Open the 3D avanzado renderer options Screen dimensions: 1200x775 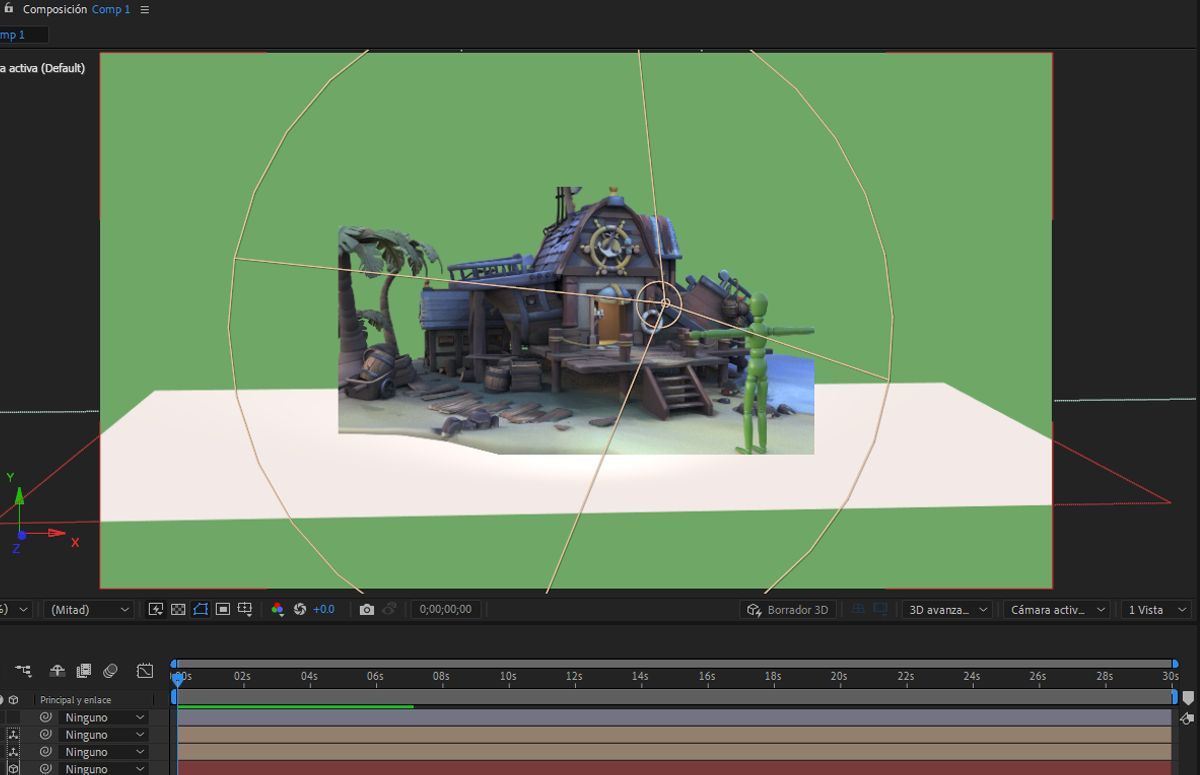coord(946,609)
